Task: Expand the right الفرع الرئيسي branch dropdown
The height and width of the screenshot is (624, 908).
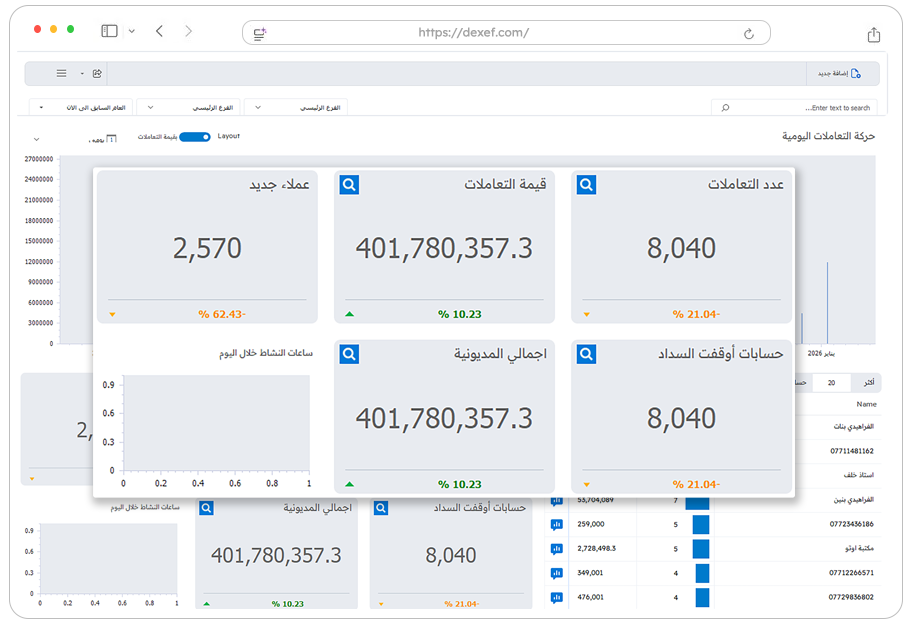Action: point(296,108)
